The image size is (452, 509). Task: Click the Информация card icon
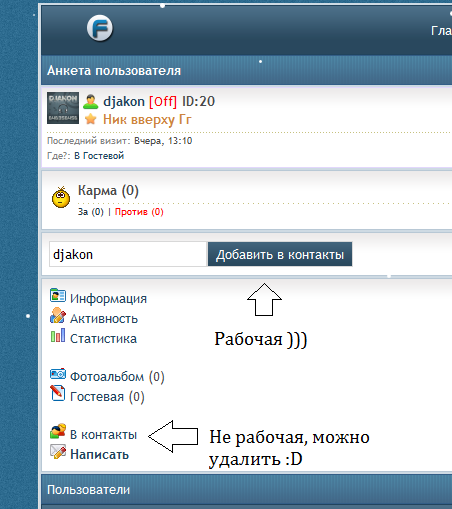pyautogui.click(x=58, y=295)
